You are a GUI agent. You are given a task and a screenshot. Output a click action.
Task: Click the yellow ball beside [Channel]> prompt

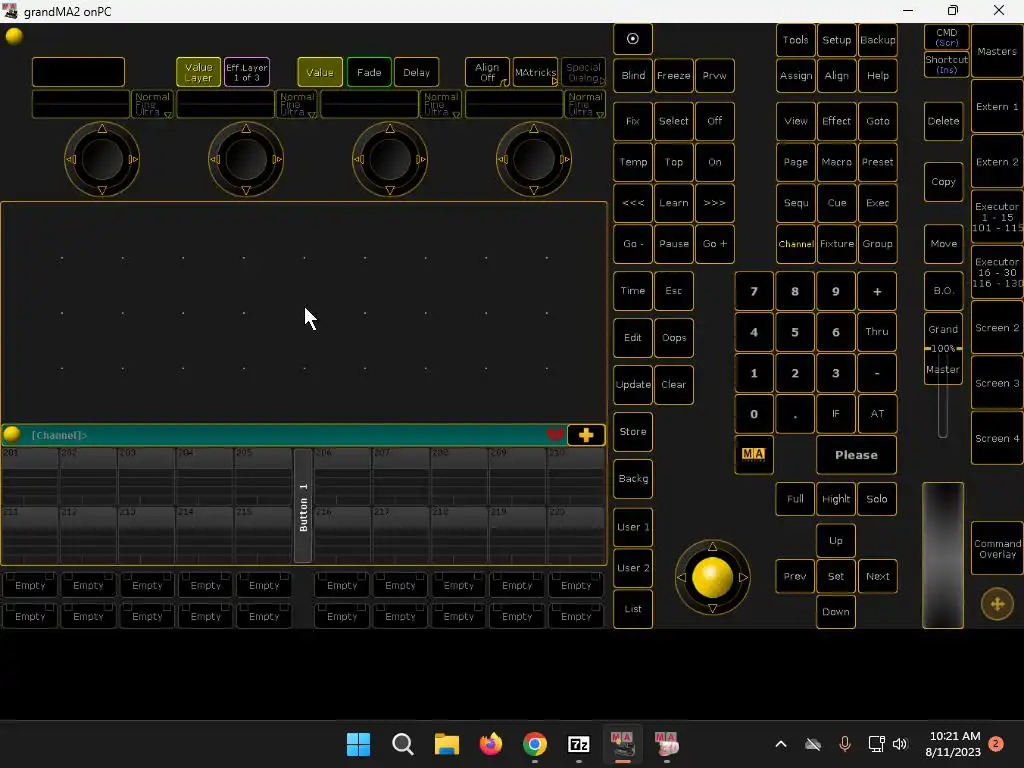pos(12,434)
